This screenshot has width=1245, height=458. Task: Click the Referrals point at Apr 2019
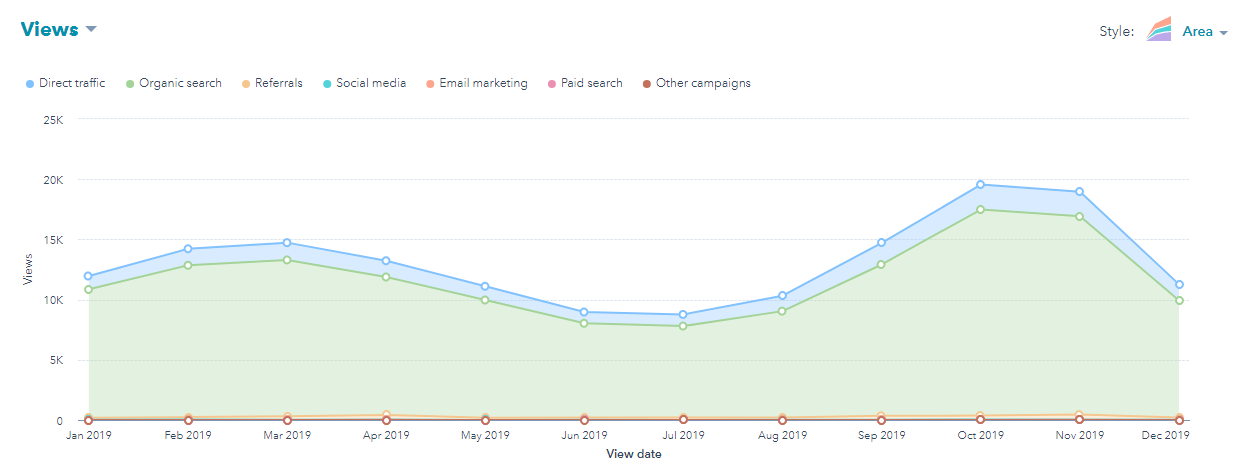click(x=386, y=415)
